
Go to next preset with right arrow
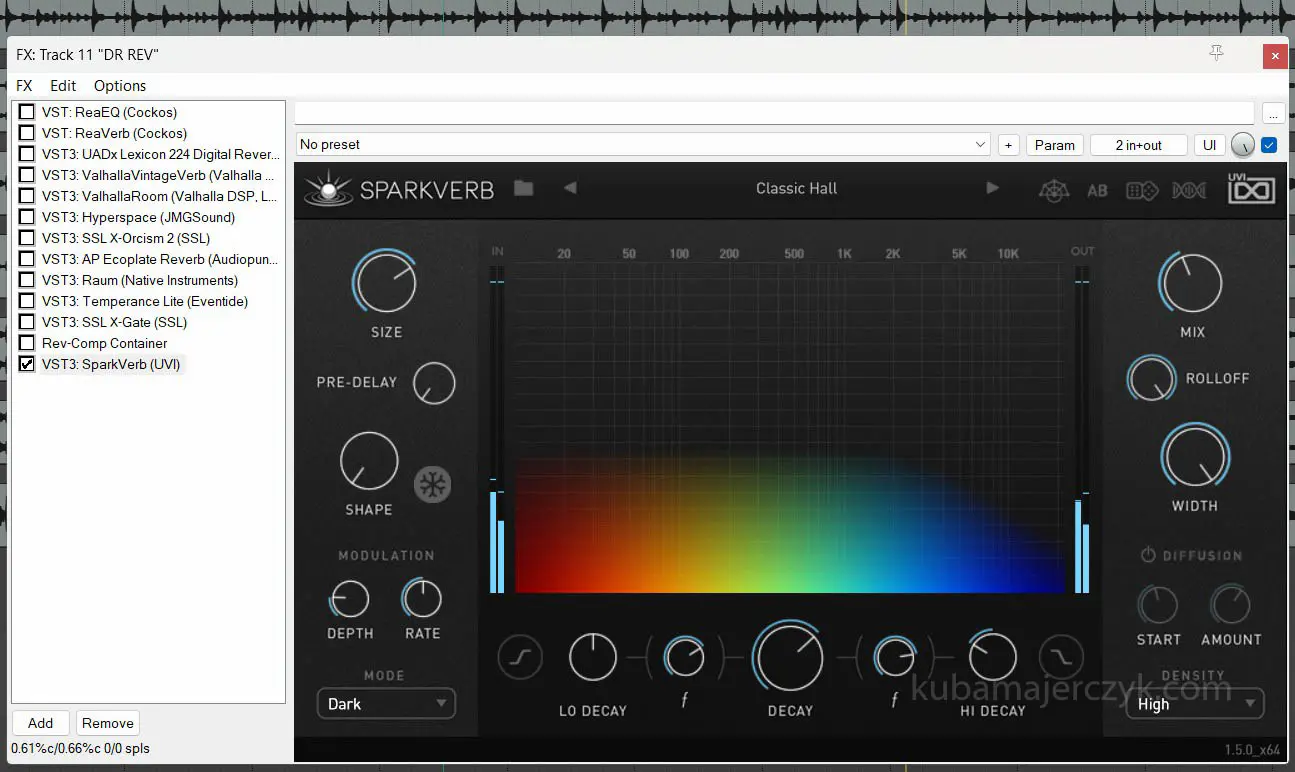pyautogui.click(x=992, y=188)
